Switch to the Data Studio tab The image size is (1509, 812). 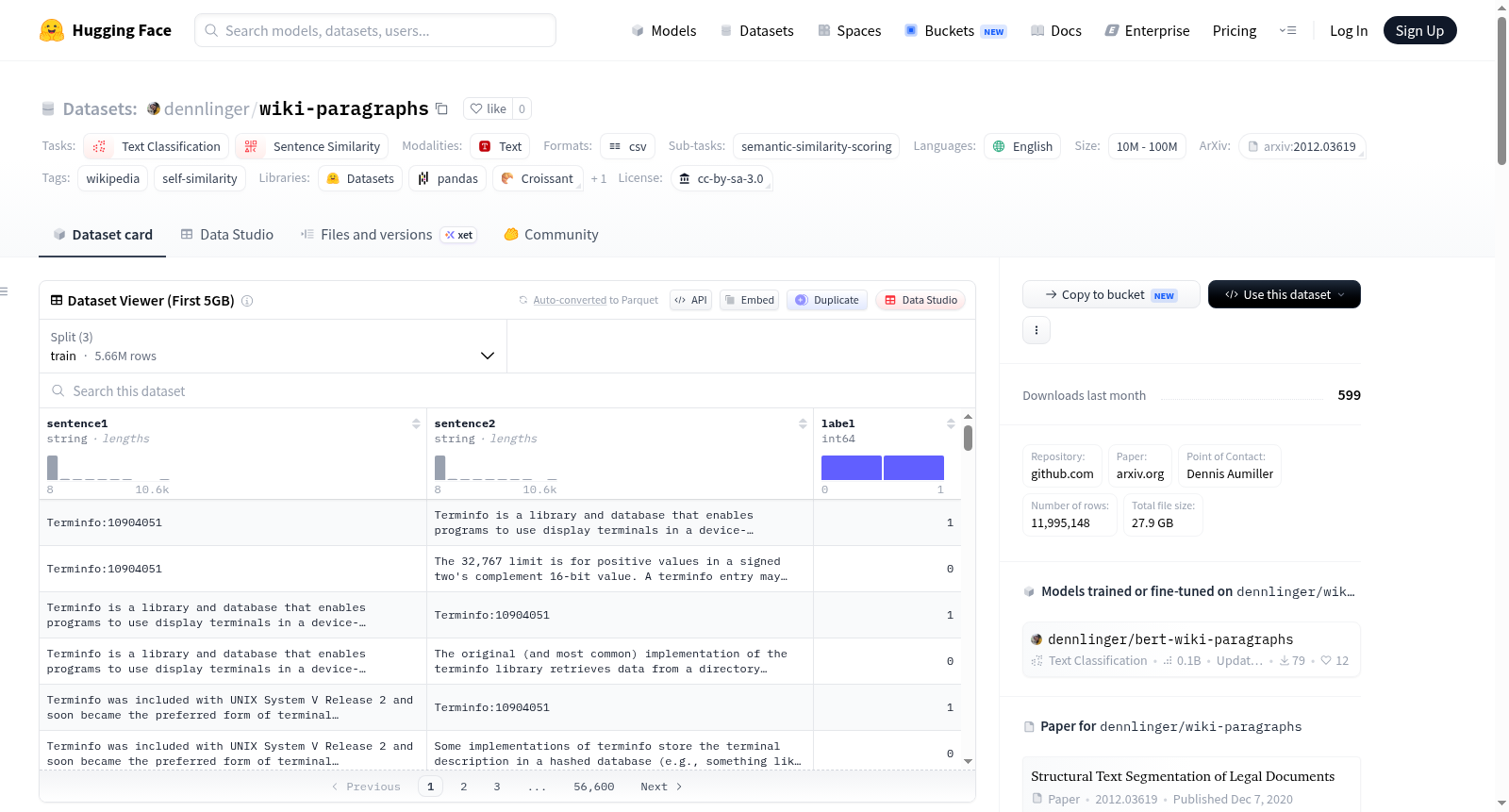pyautogui.click(x=227, y=234)
